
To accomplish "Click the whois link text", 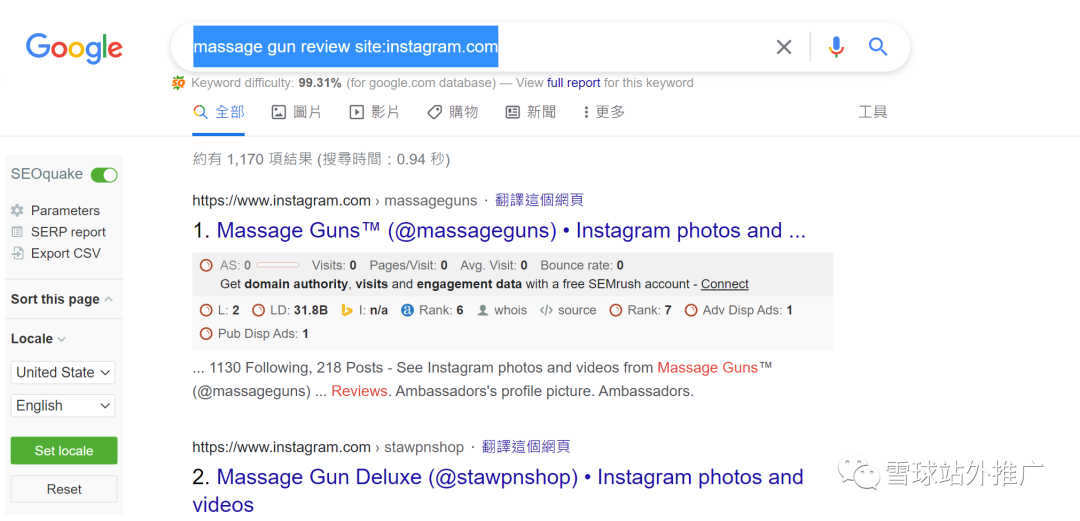I will coord(510,310).
